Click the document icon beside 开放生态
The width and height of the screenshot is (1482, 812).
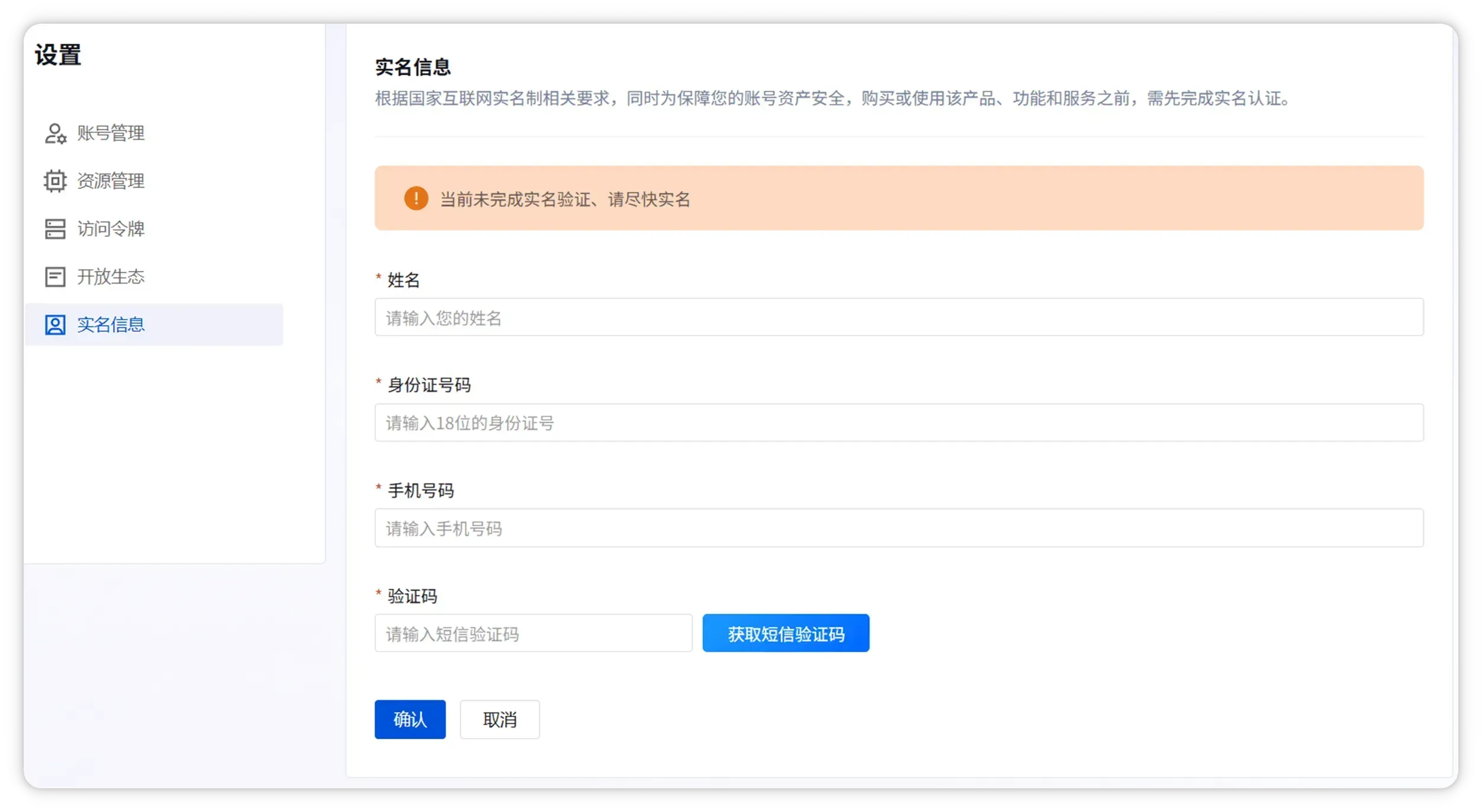(x=54, y=276)
